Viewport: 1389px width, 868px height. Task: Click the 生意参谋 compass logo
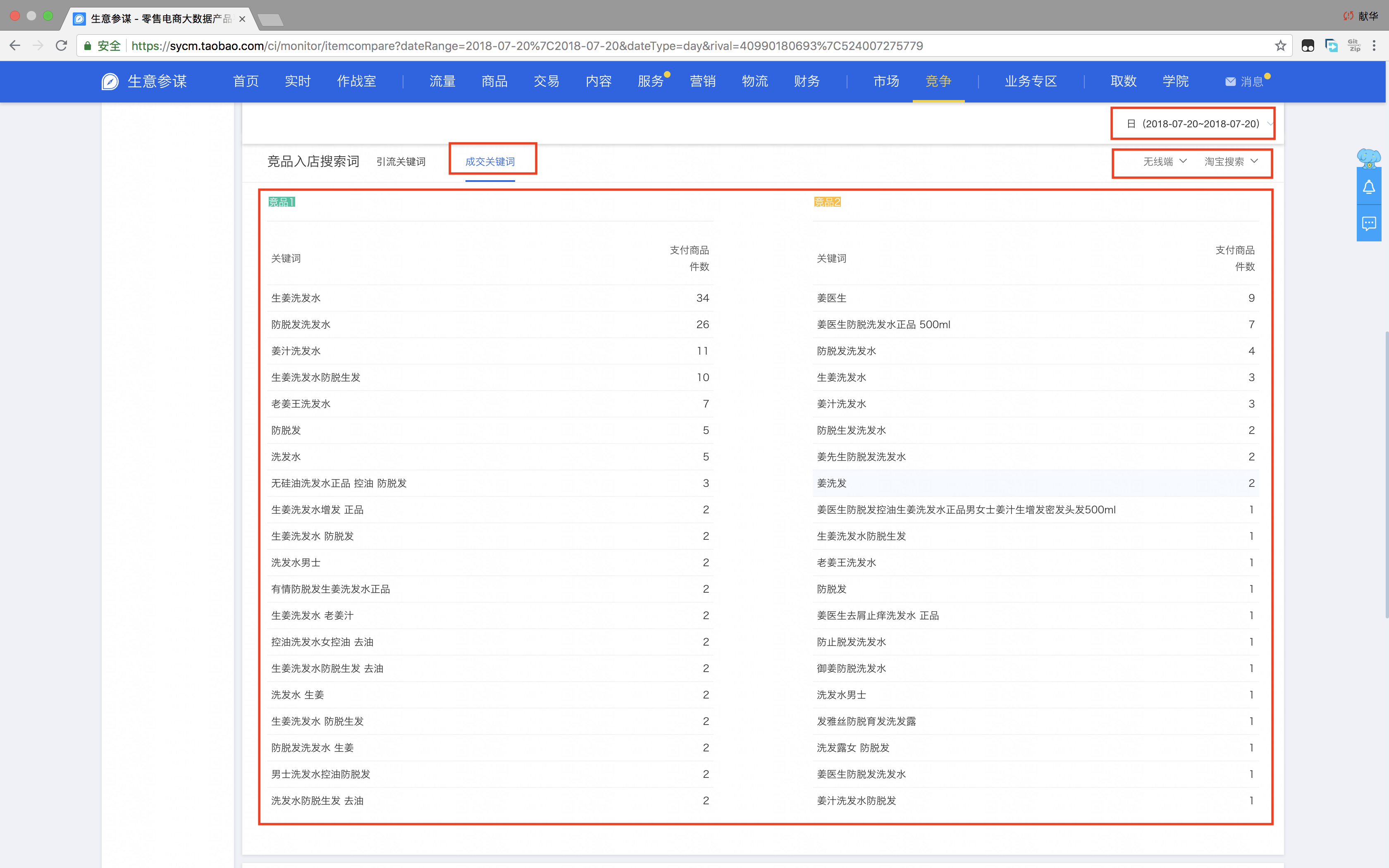(110, 81)
